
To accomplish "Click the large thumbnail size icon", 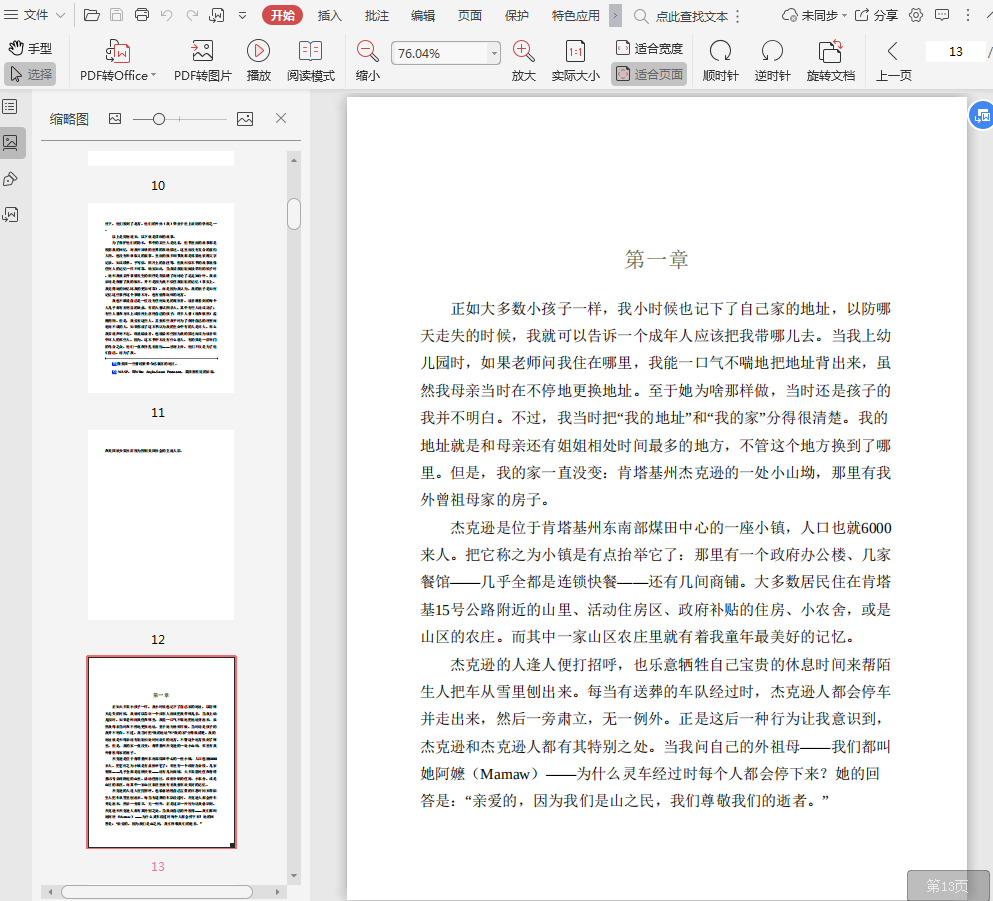I will (245, 118).
